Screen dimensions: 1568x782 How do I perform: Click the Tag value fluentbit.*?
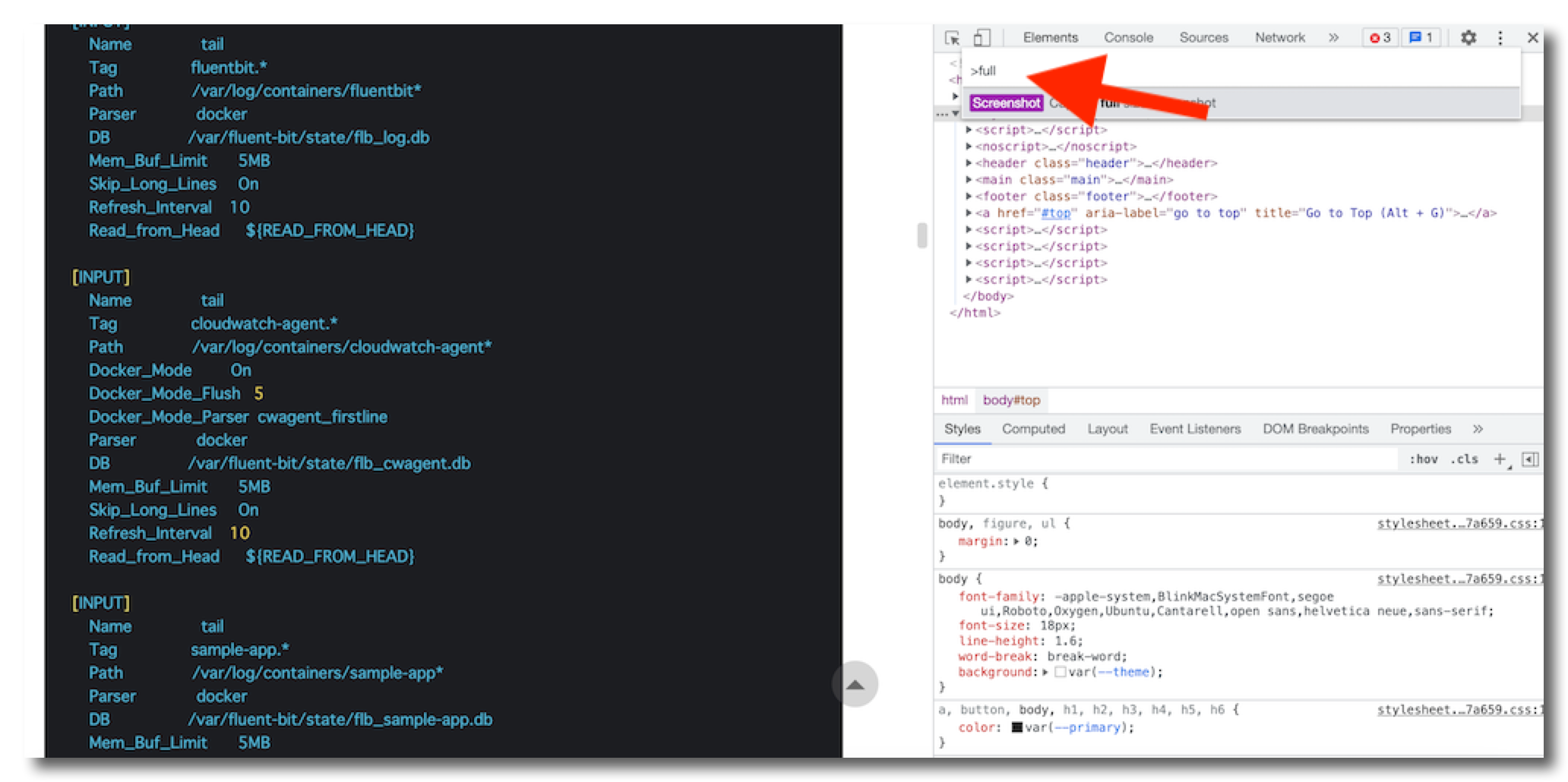click(229, 68)
